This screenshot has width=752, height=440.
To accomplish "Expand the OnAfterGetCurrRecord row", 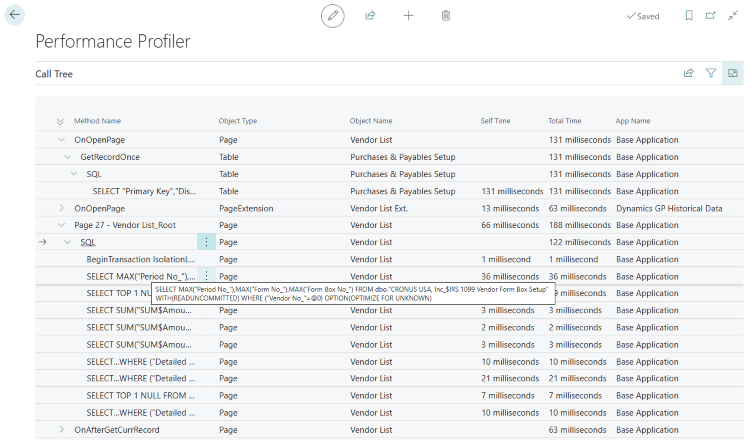I will coord(62,429).
